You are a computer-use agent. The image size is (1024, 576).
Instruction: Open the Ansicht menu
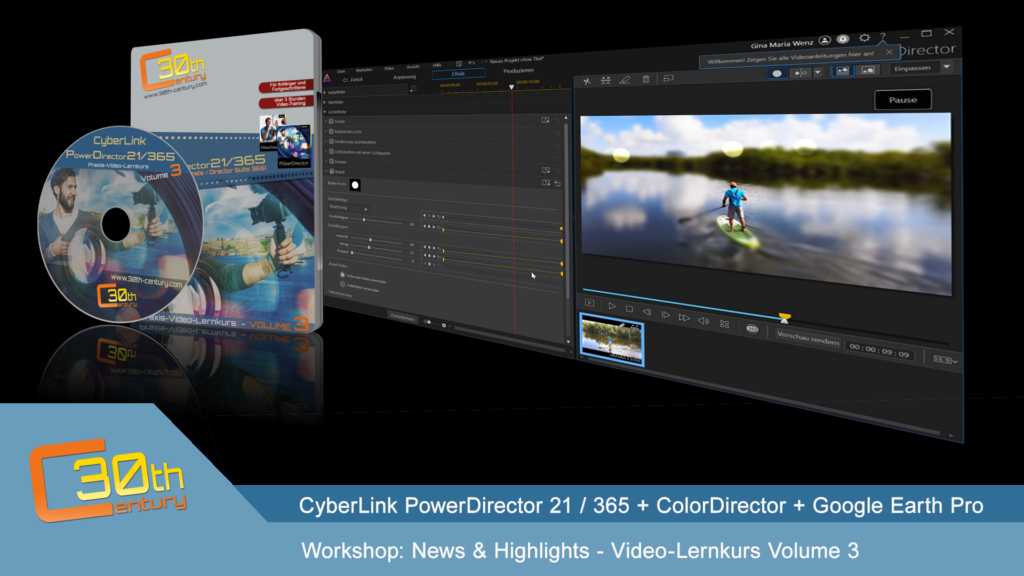click(x=413, y=67)
